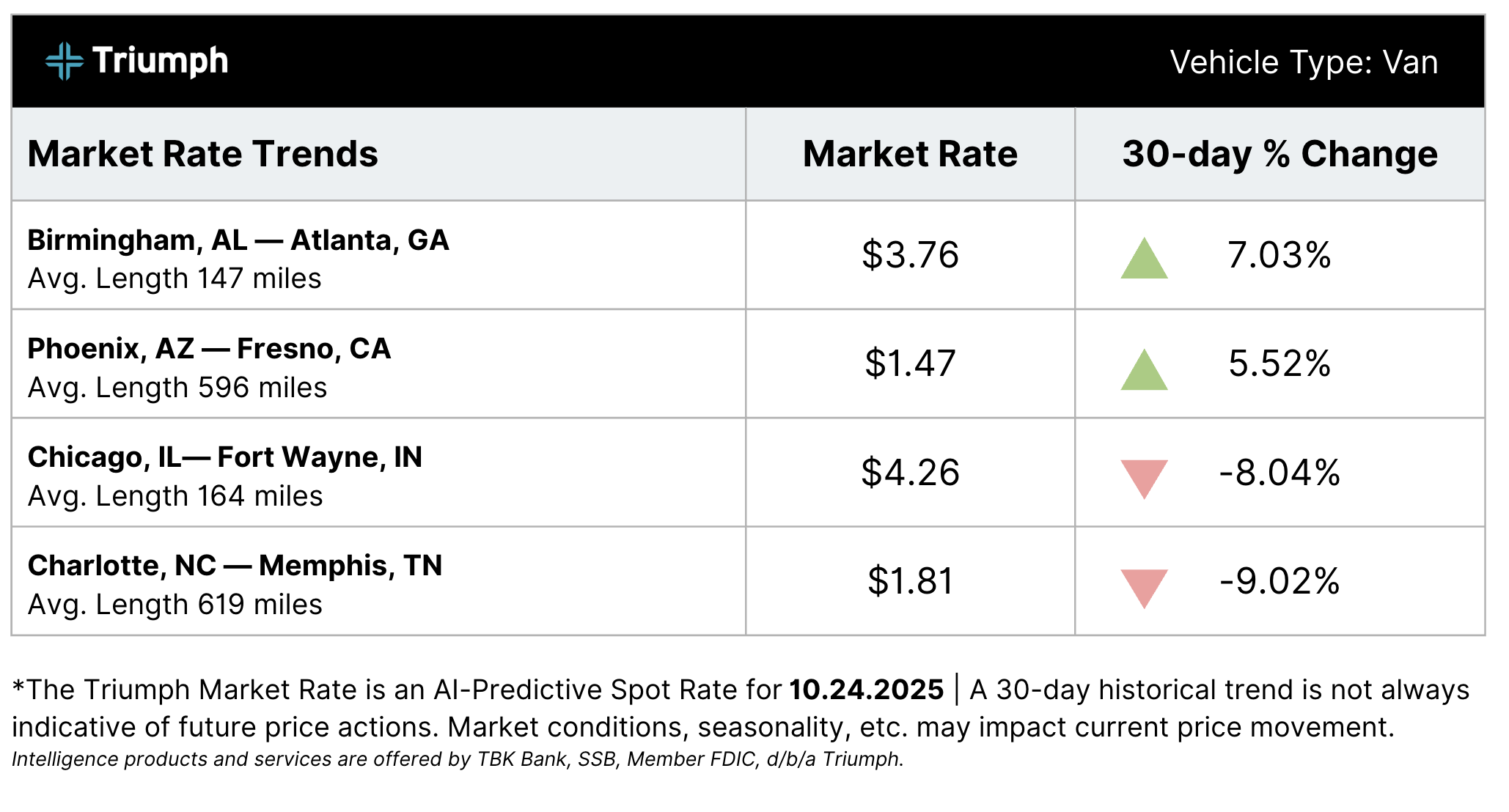The width and height of the screenshot is (1509, 812).
Task: Click the green up arrow beside 7.03%
Action: 1143,260
